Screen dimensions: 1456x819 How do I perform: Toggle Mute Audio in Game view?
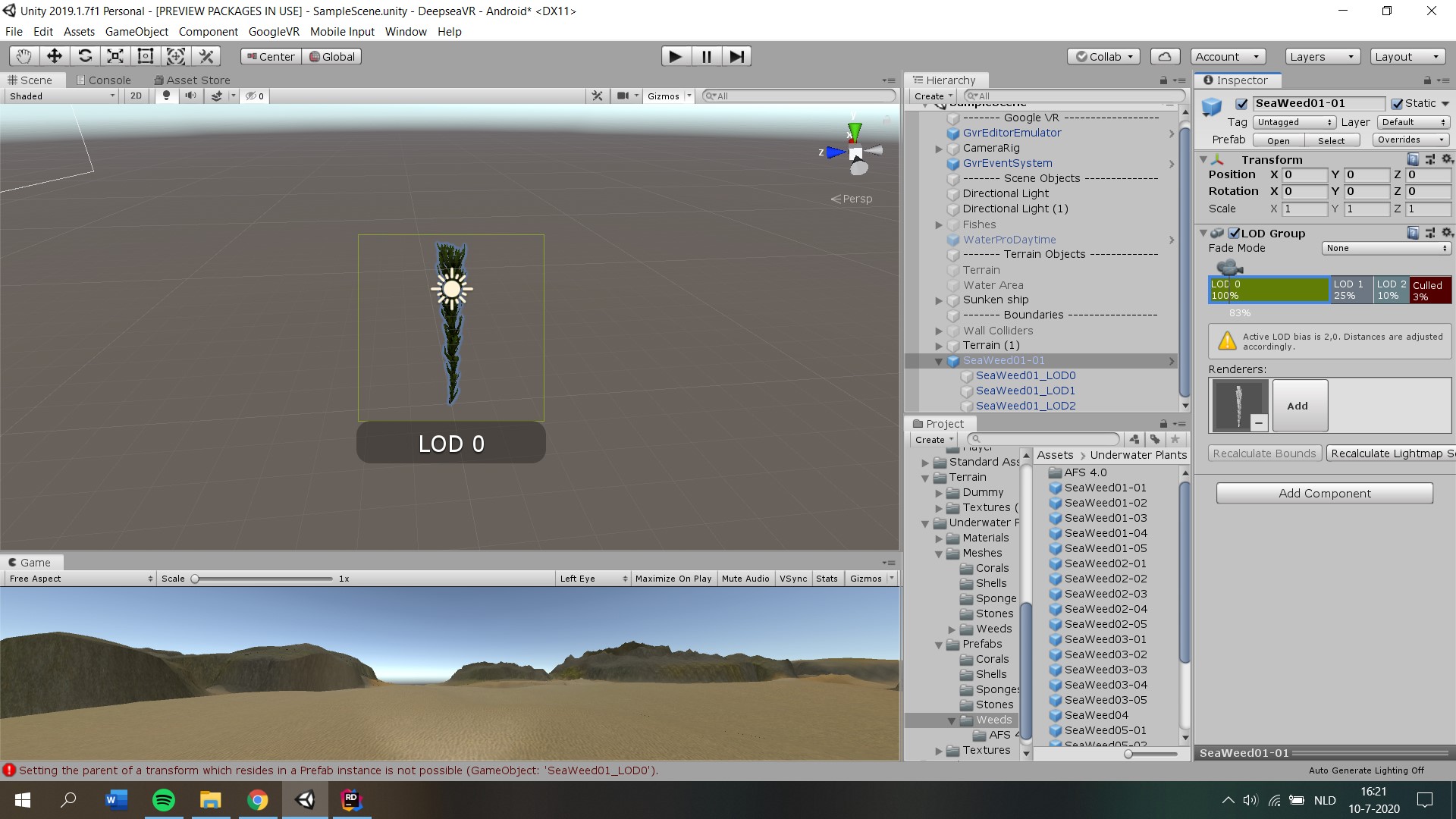745,579
